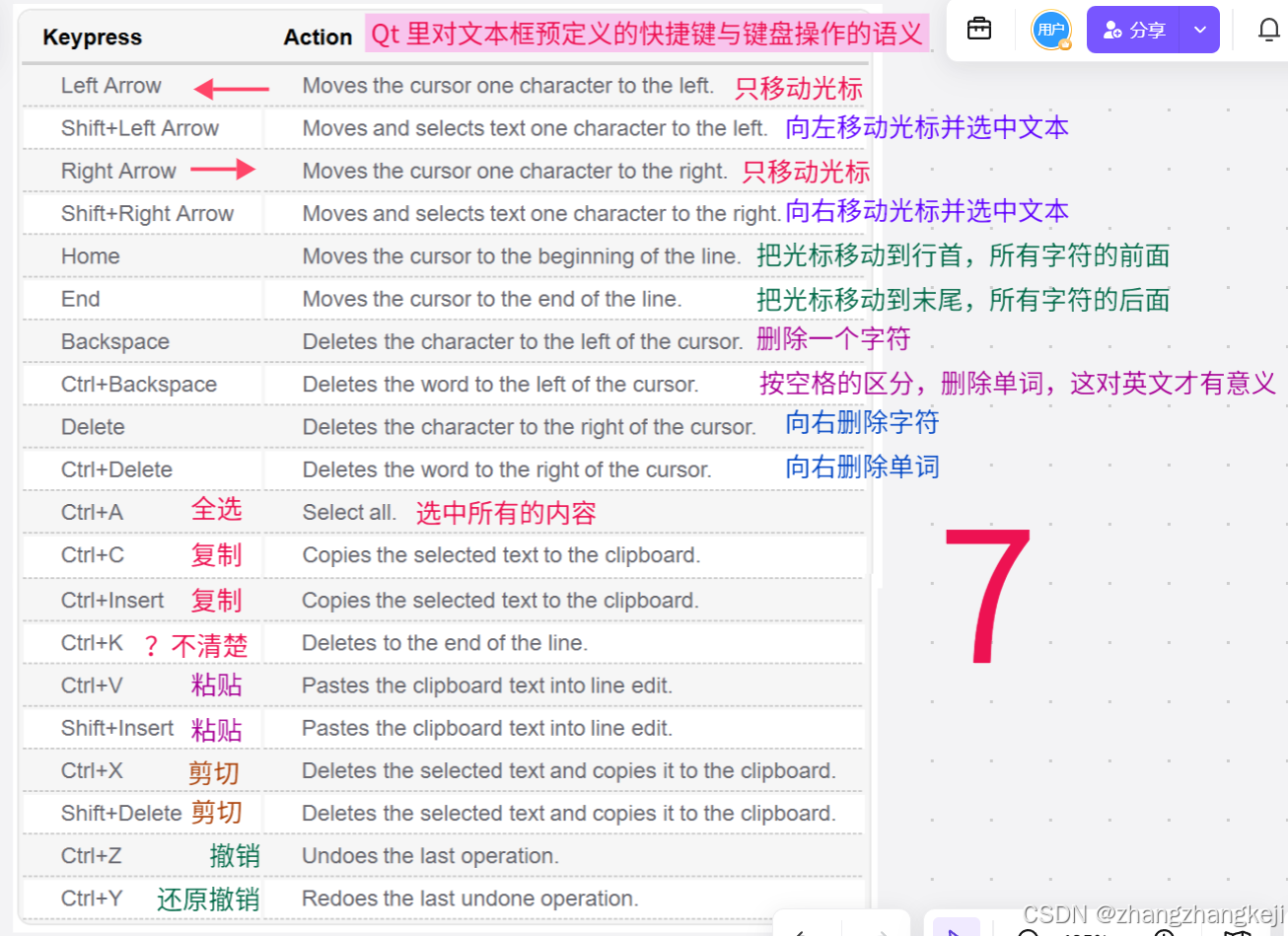Viewport: 1288px width, 936px height.
Task: Click 'Deletes the character to the right of the cursor.'
Action: pos(529,427)
